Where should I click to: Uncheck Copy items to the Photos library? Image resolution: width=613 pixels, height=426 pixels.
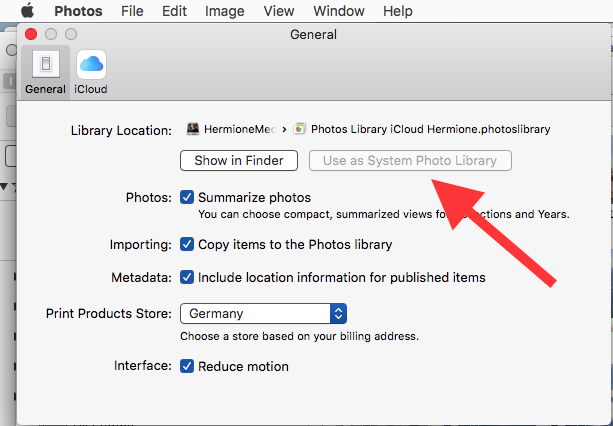tap(187, 244)
